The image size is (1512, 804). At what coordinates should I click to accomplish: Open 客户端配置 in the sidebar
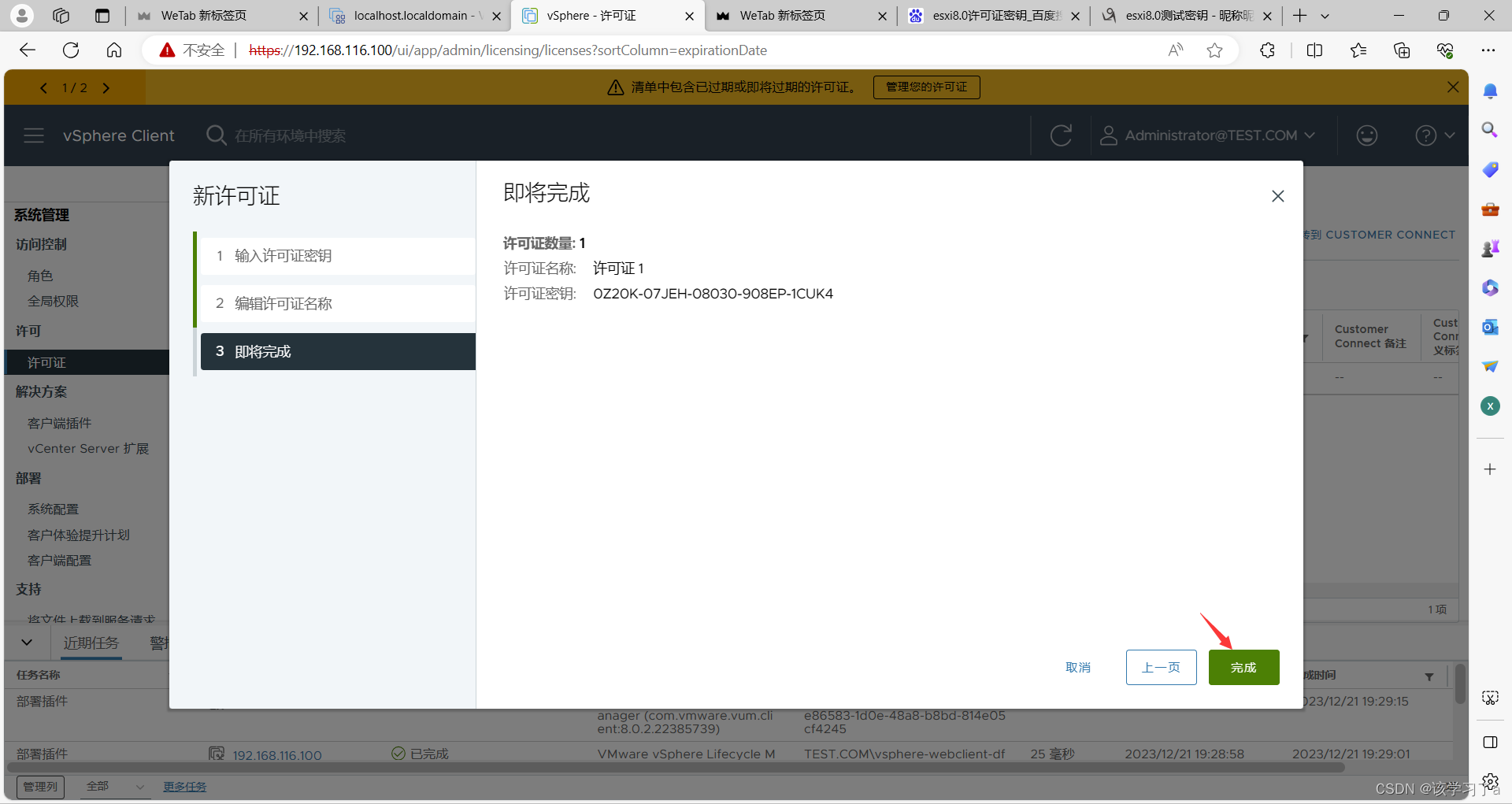point(59,560)
